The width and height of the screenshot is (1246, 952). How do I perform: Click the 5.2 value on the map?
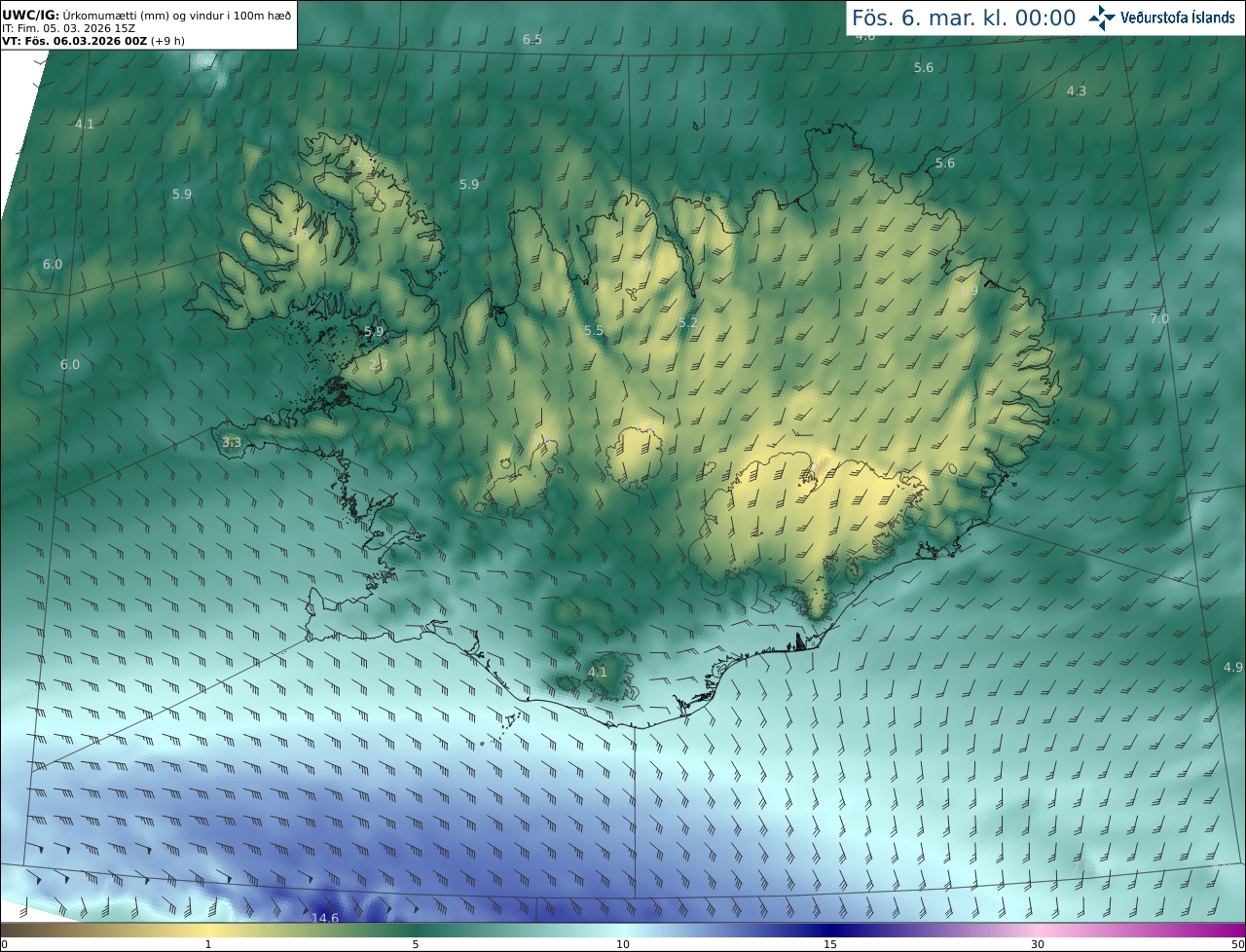click(688, 322)
